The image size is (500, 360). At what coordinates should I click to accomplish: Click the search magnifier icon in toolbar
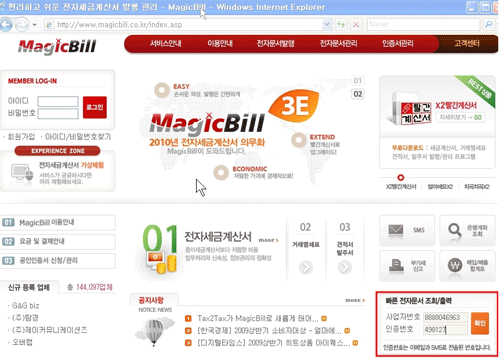[x=489, y=24]
